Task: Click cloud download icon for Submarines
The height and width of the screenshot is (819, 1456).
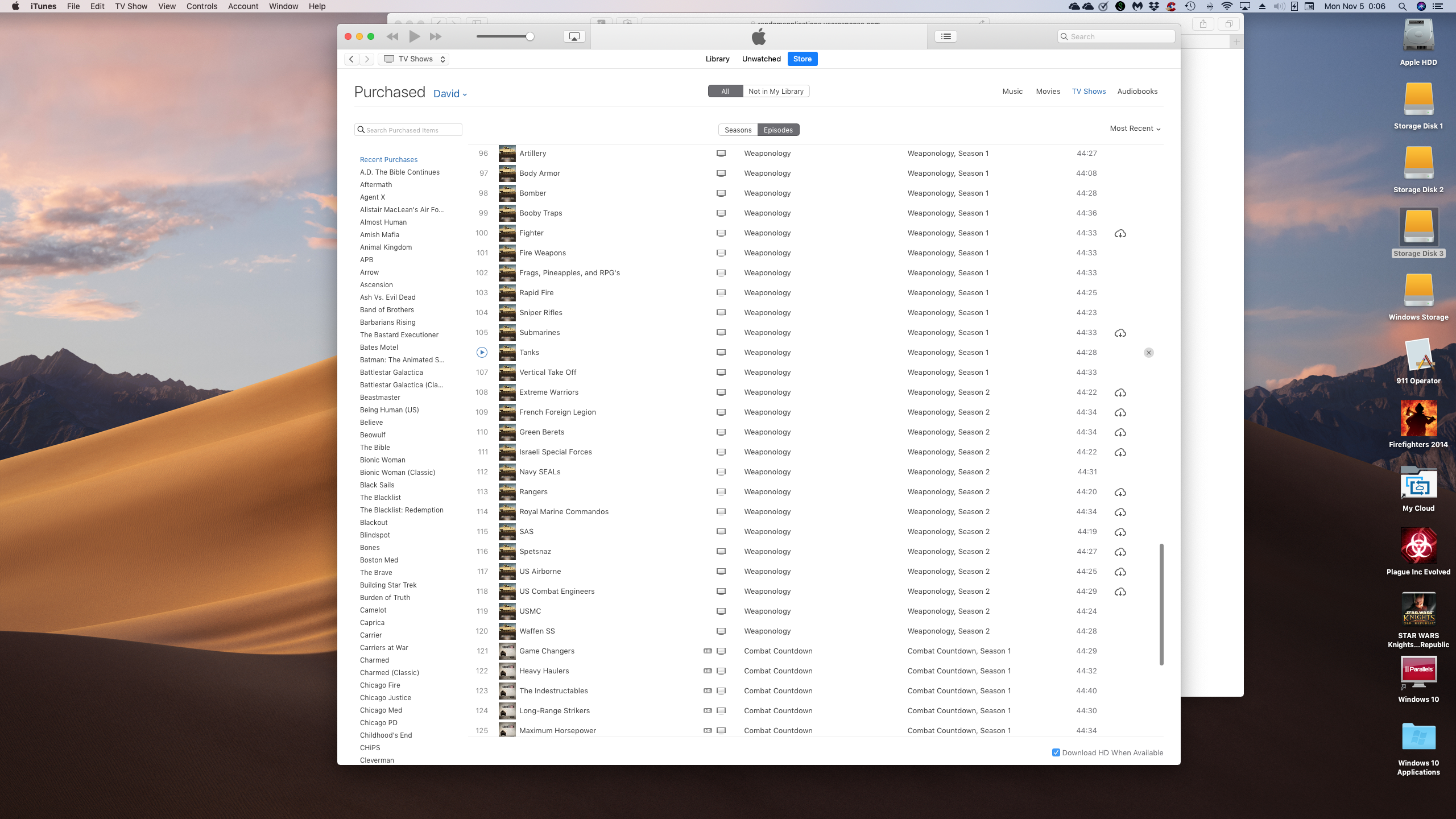Action: click(1120, 333)
